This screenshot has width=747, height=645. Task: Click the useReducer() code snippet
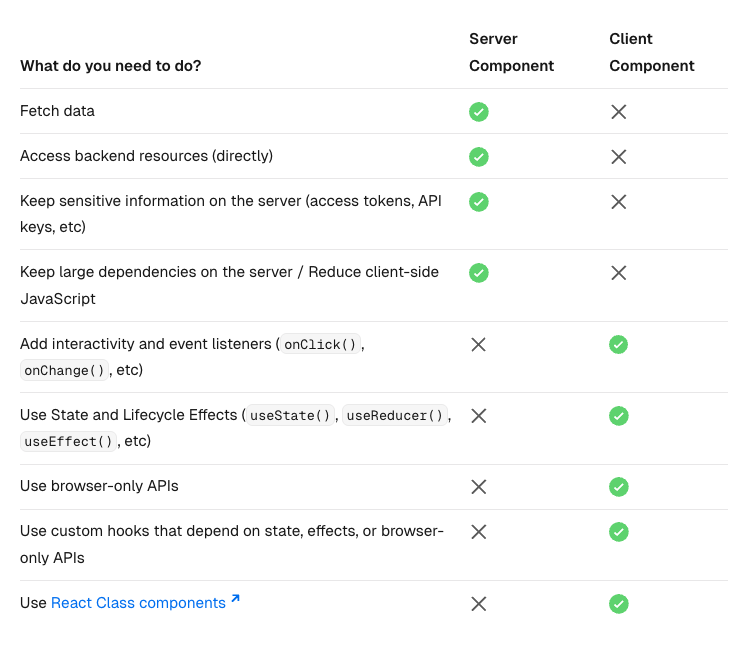point(394,415)
